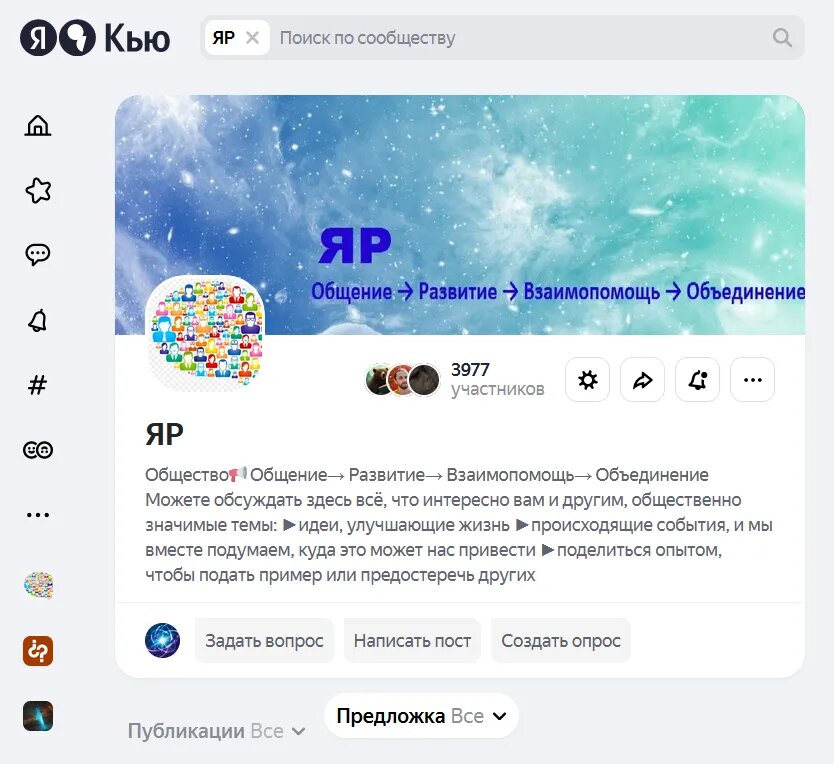Open the 3977 участников members list
834x764 pixels.
coord(455,380)
